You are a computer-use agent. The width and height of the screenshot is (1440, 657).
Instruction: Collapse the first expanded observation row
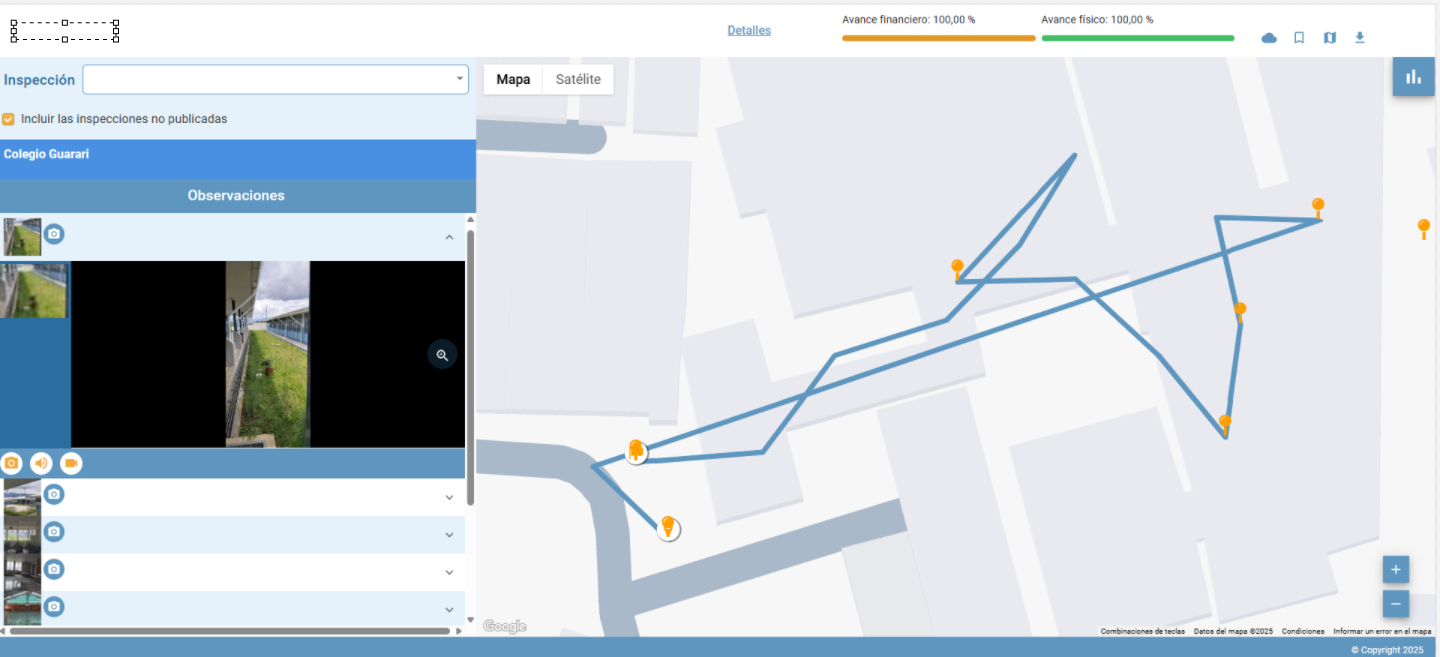[x=449, y=237]
